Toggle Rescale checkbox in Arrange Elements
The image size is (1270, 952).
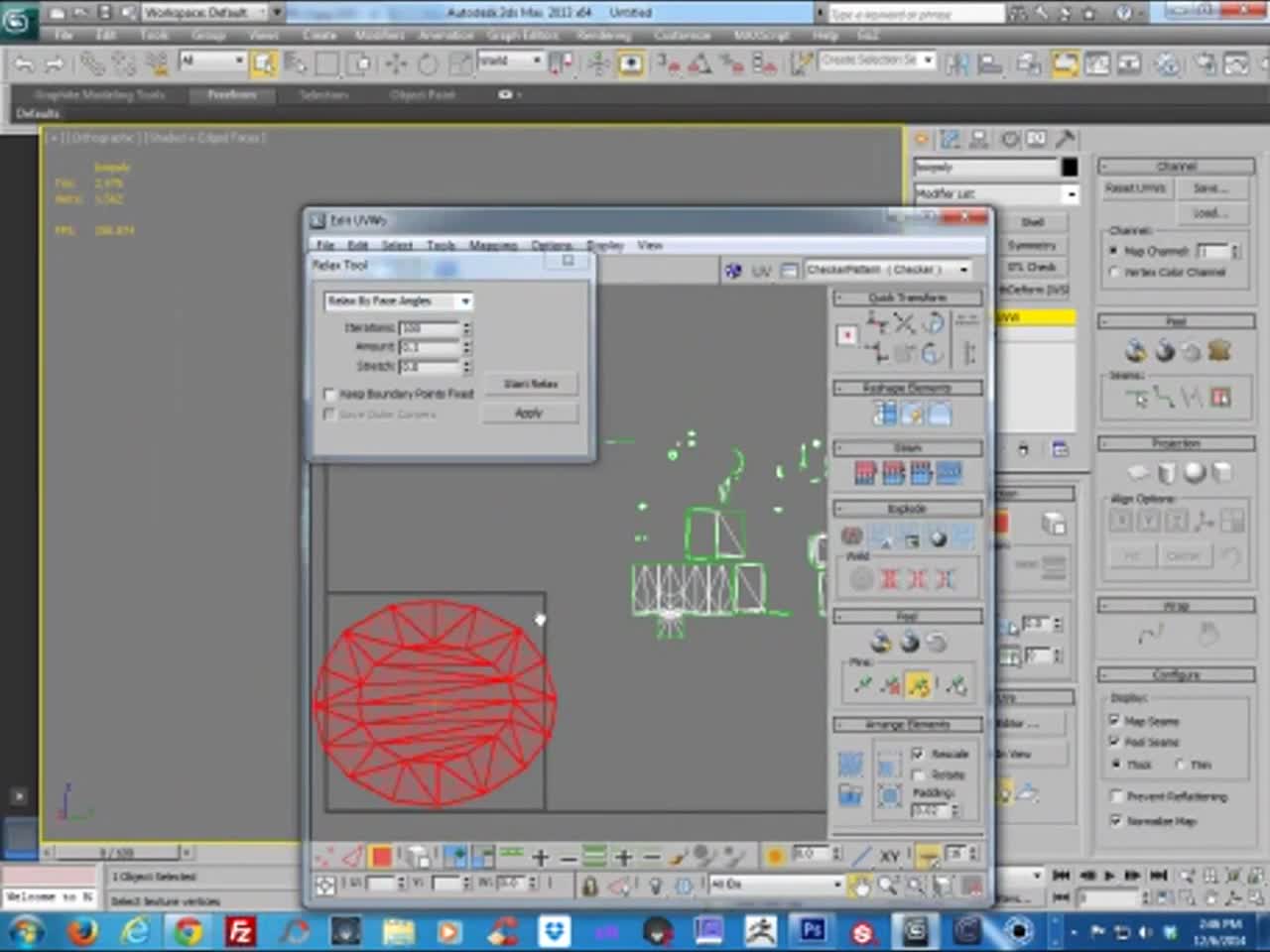pyautogui.click(x=918, y=754)
